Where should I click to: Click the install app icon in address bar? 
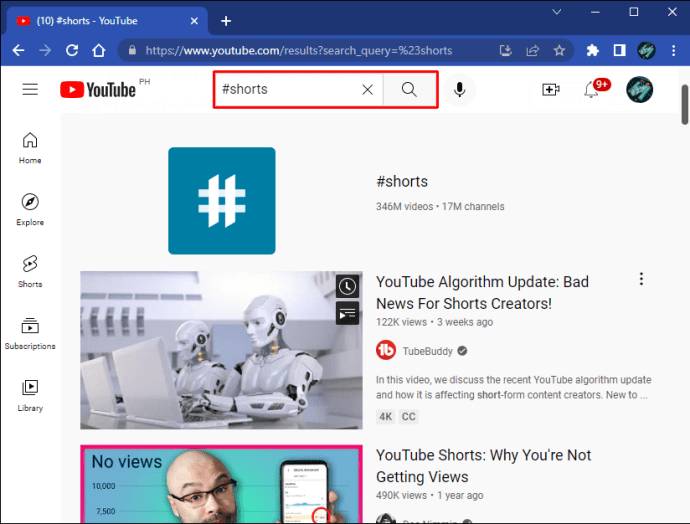(x=506, y=51)
